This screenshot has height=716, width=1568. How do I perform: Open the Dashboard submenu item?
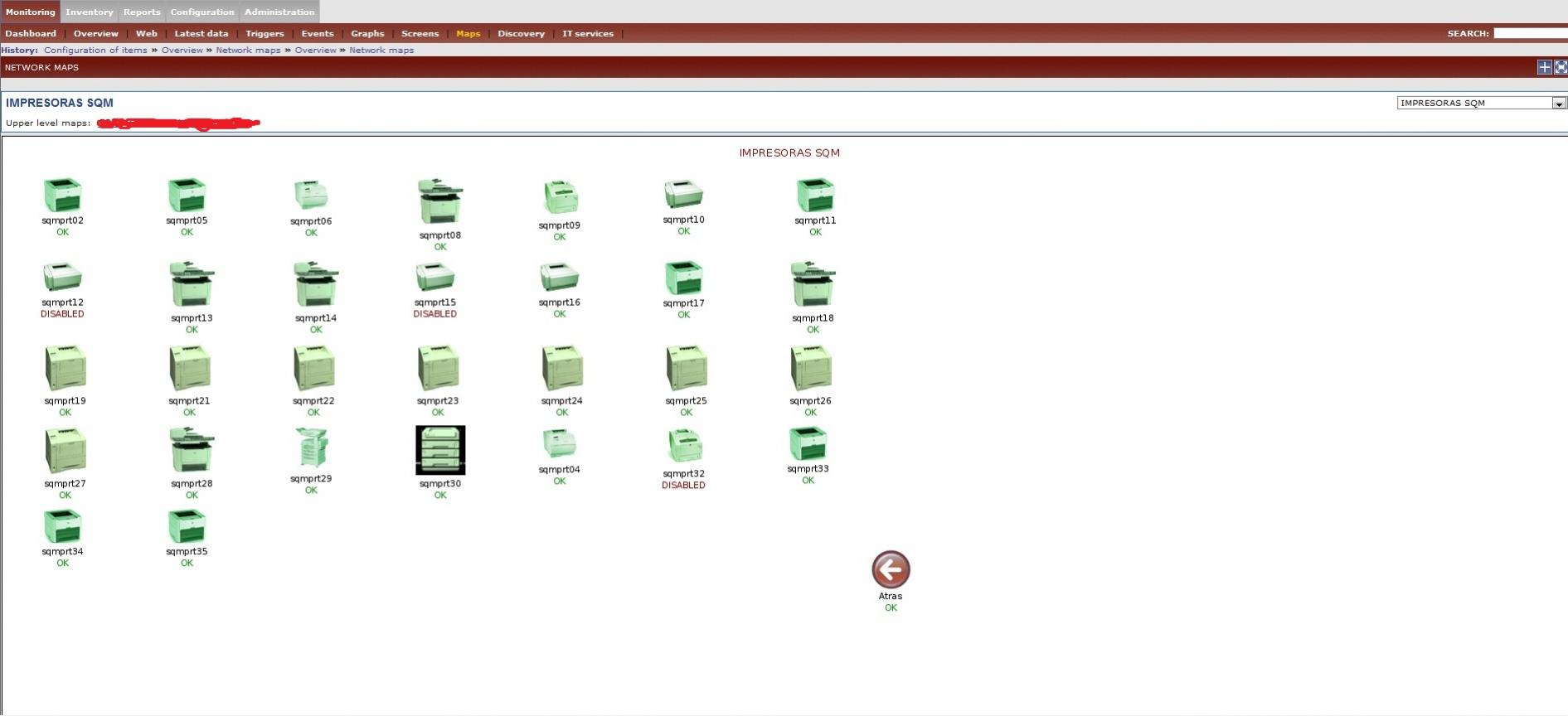click(31, 33)
